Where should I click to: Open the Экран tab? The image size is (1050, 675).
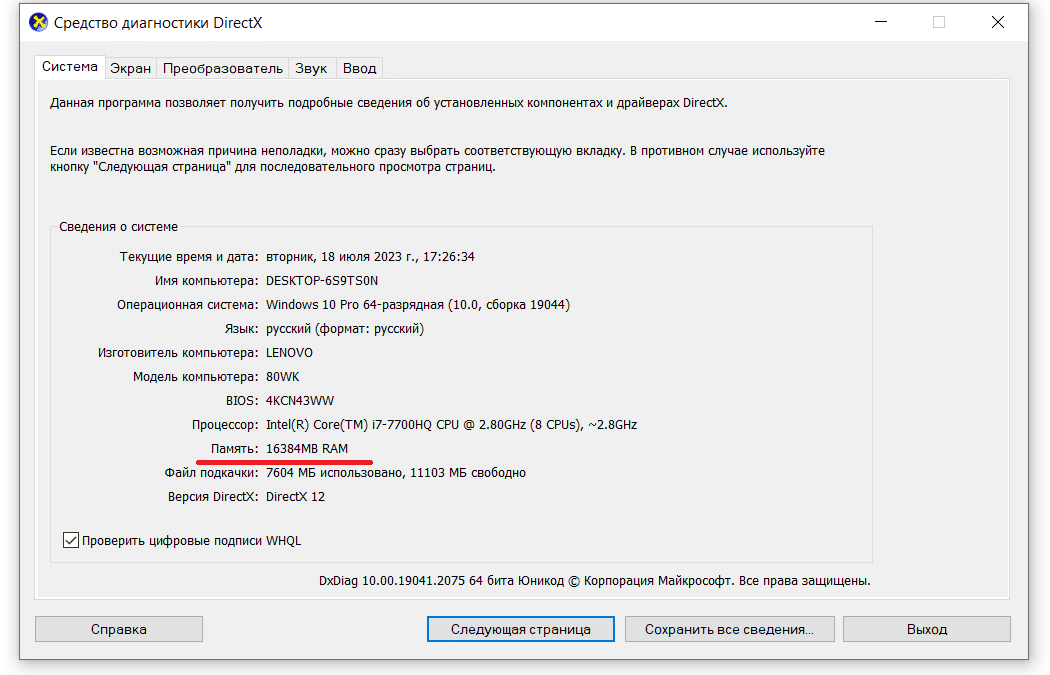click(130, 68)
